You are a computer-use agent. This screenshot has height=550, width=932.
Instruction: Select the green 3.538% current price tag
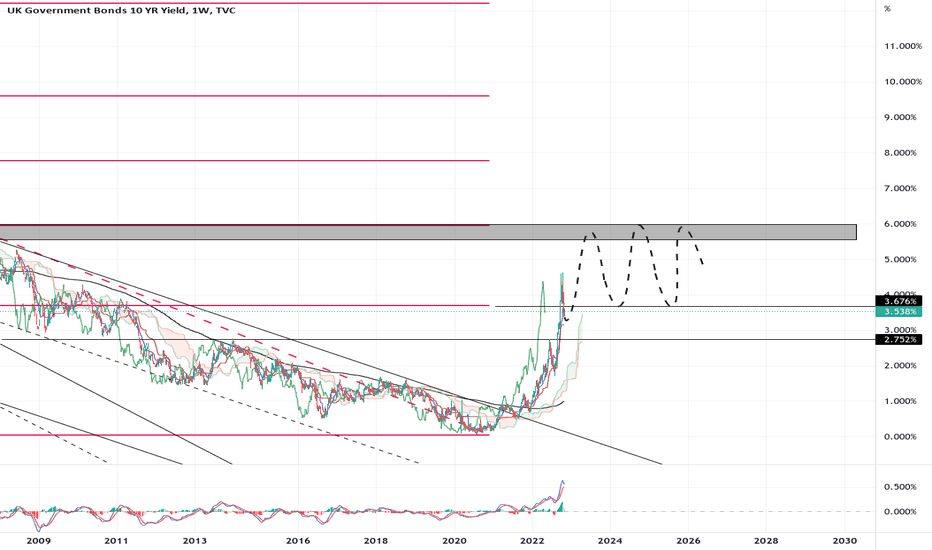[x=899, y=312]
